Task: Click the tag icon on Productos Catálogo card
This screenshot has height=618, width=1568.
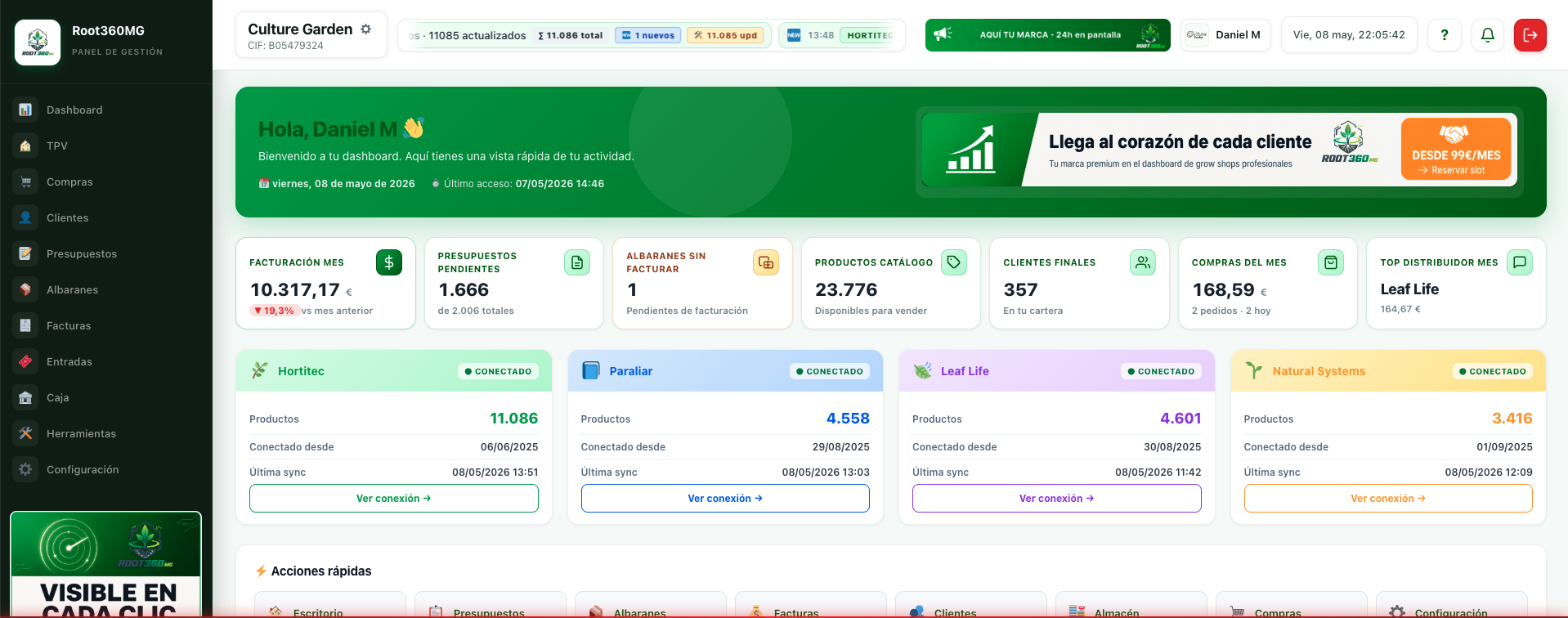Action: coord(954,262)
